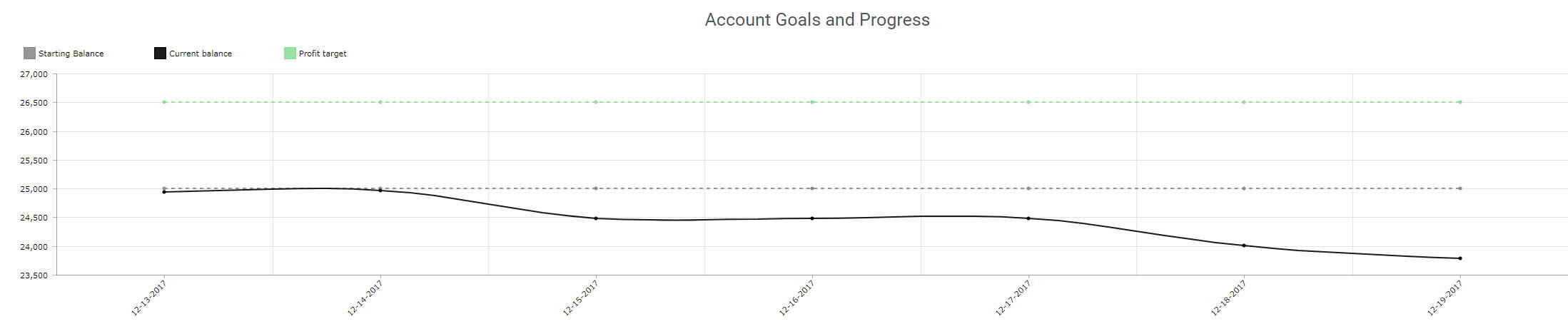
Task: Click the Account Goals and Progress title
Action: (817, 20)
